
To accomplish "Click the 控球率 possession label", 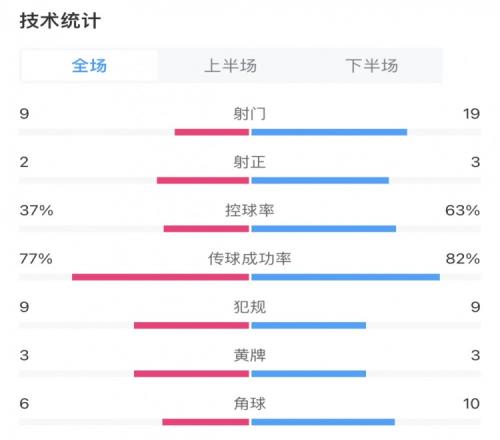I will click(249, 210).
